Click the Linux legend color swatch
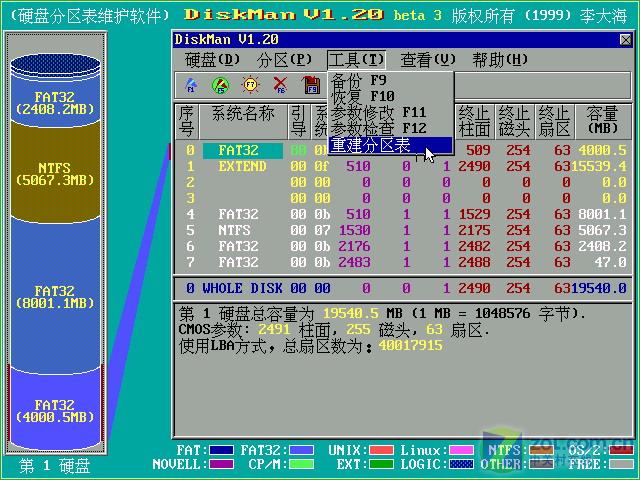The height and width of the screenshot is (480, 640). 461,450
